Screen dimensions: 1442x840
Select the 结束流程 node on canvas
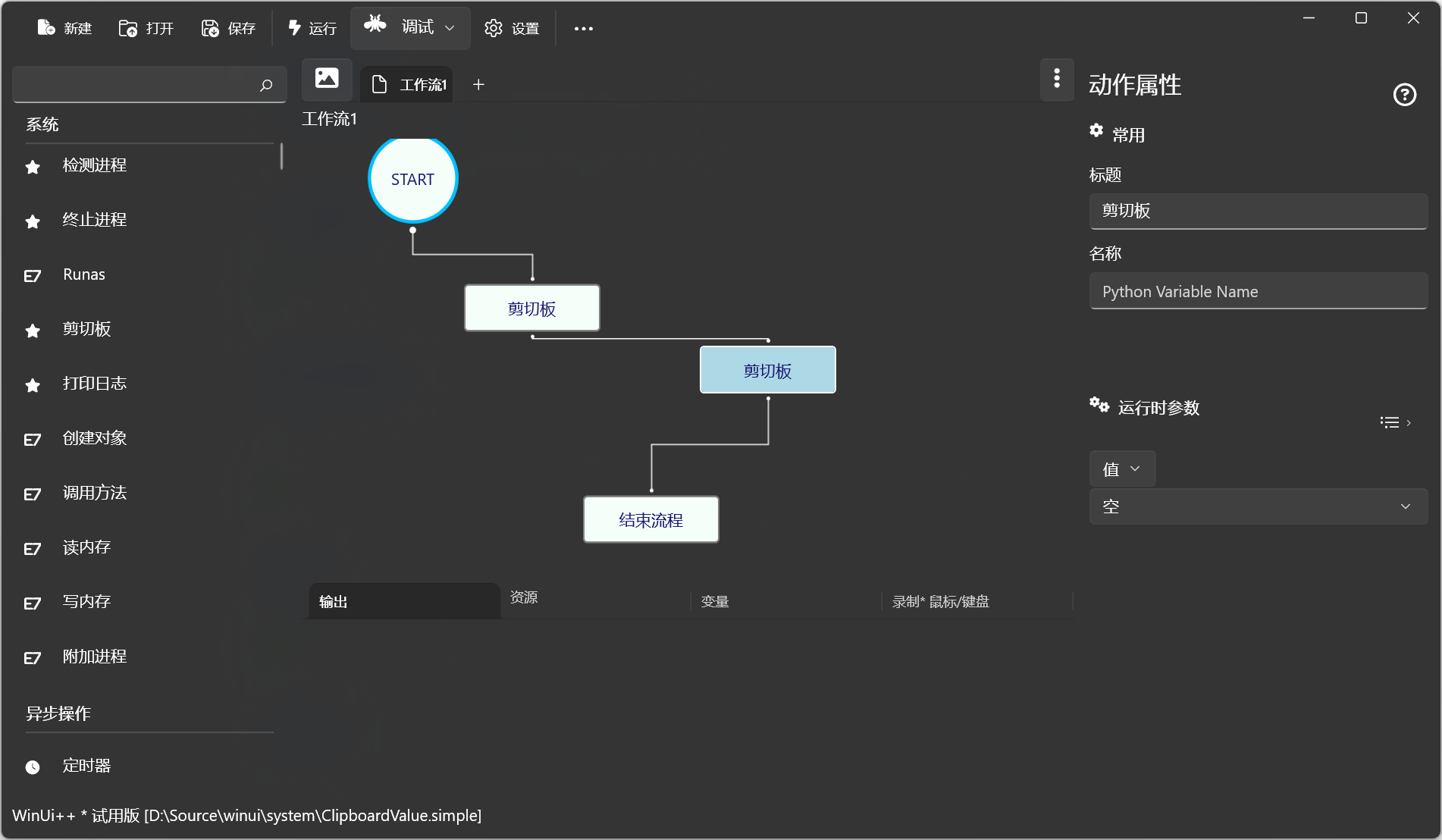[x=650, y=520]
